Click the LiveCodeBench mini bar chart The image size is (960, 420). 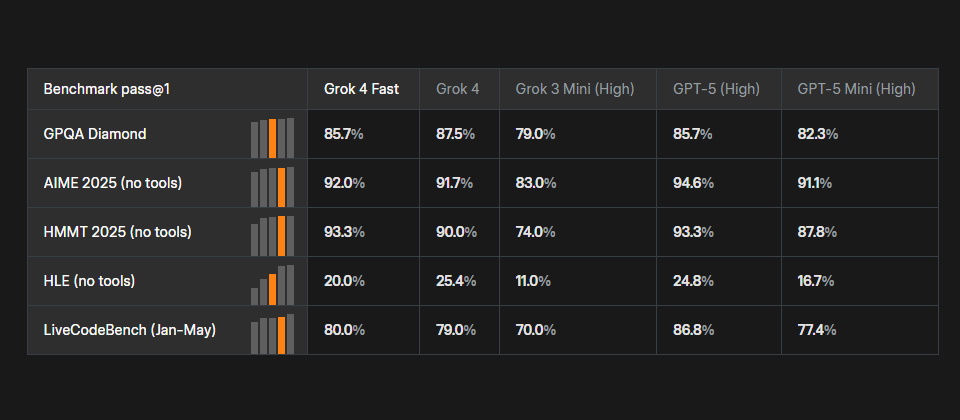tap(272, 334)
